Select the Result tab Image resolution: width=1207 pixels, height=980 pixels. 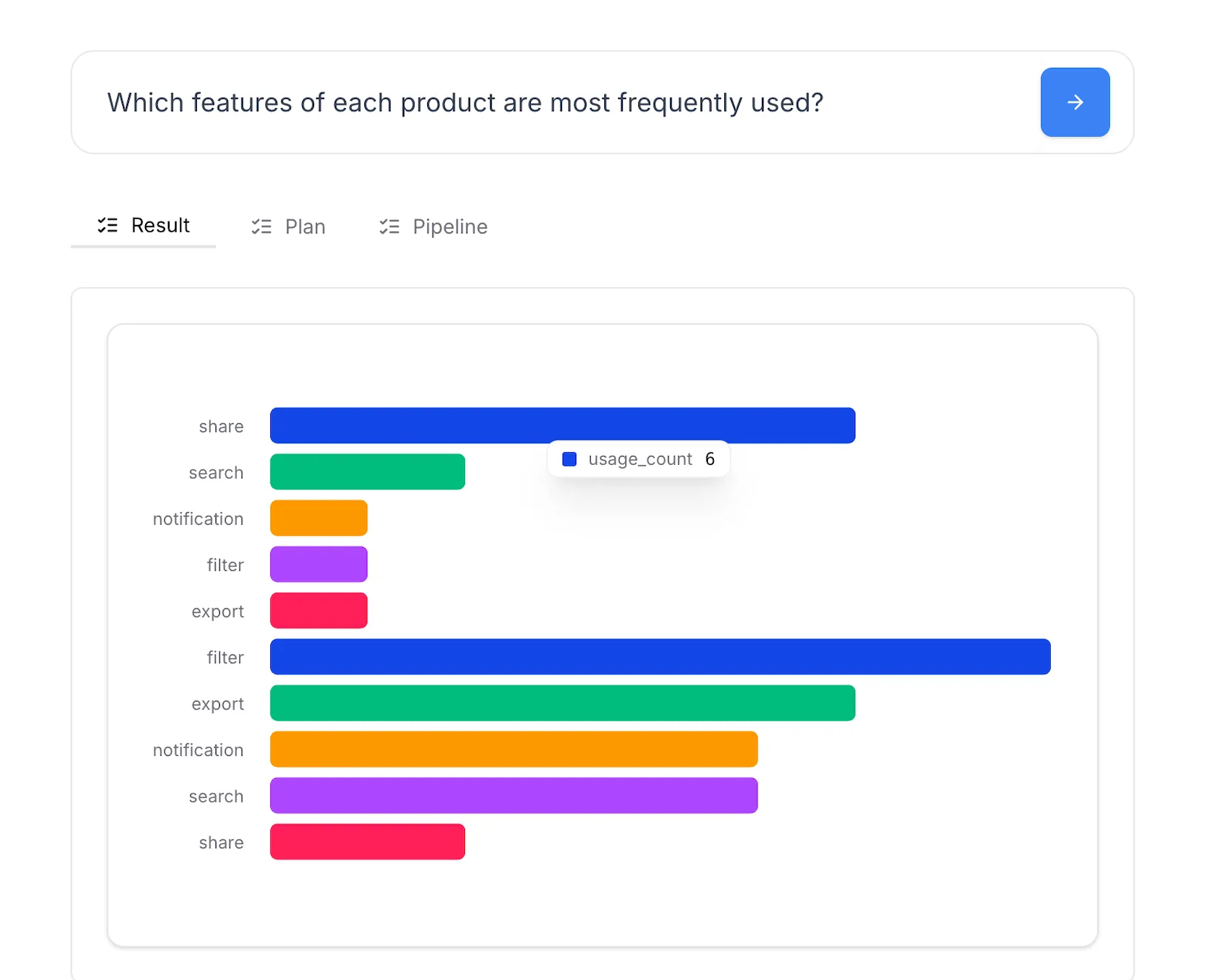160,225
